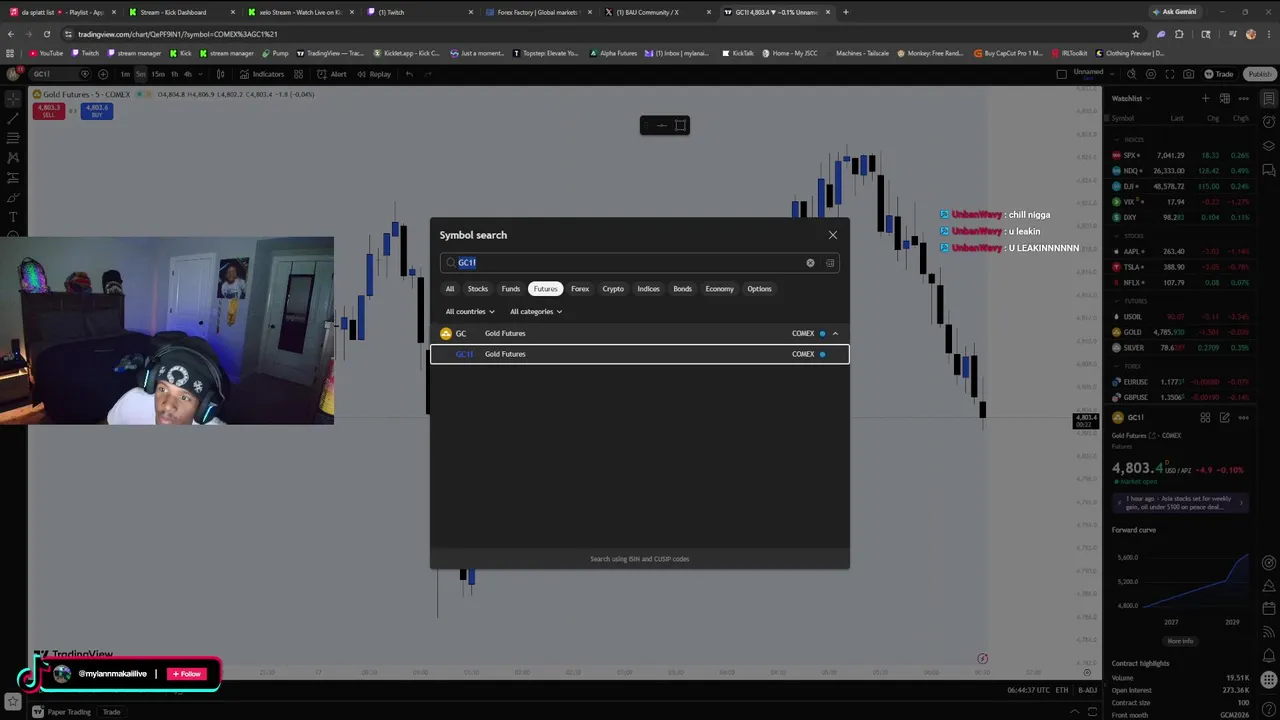
Task: Choose the GC1! Gold Futures result row
Action: pyautogui.click(x=640, y=354)
